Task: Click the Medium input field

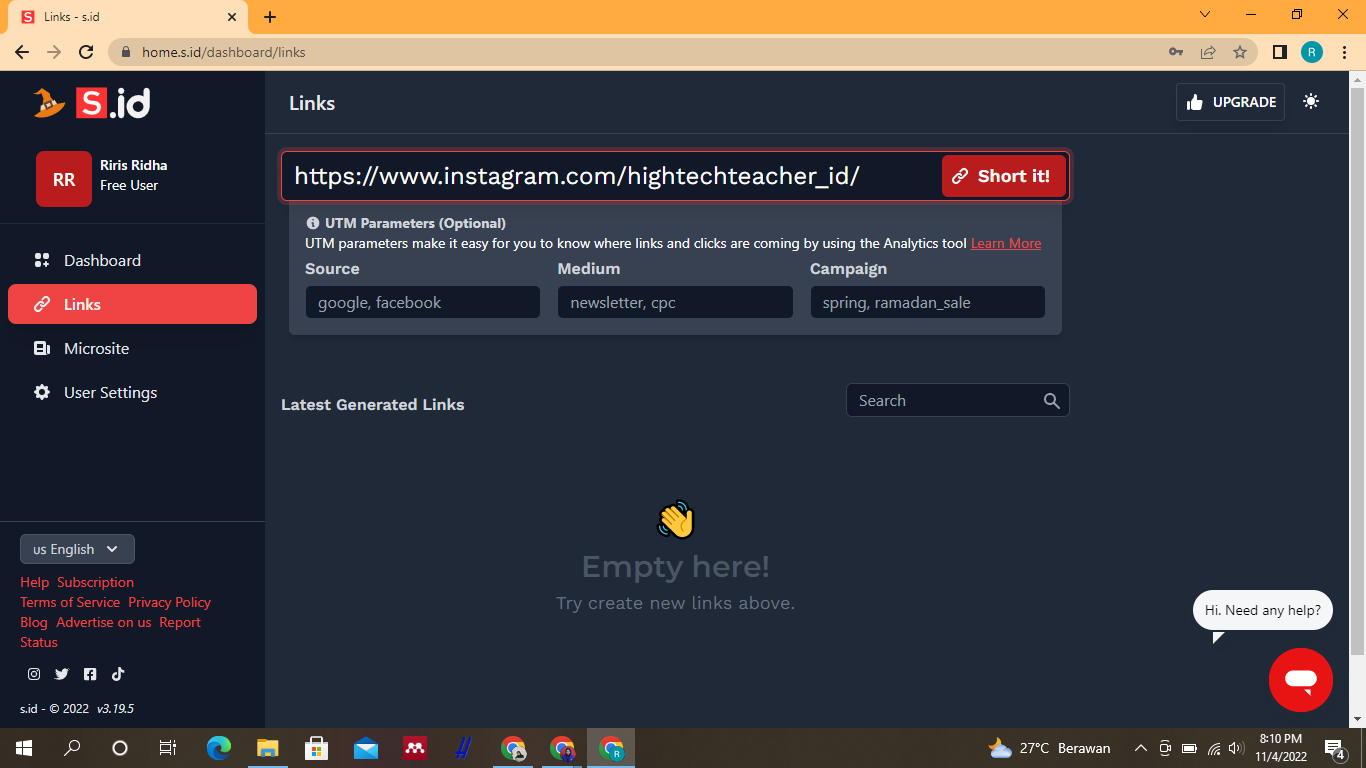Action: coord(675,302)
